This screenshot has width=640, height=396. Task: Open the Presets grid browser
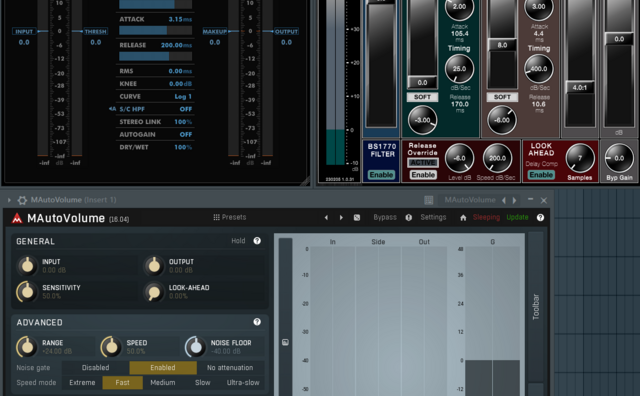(229, 217)
